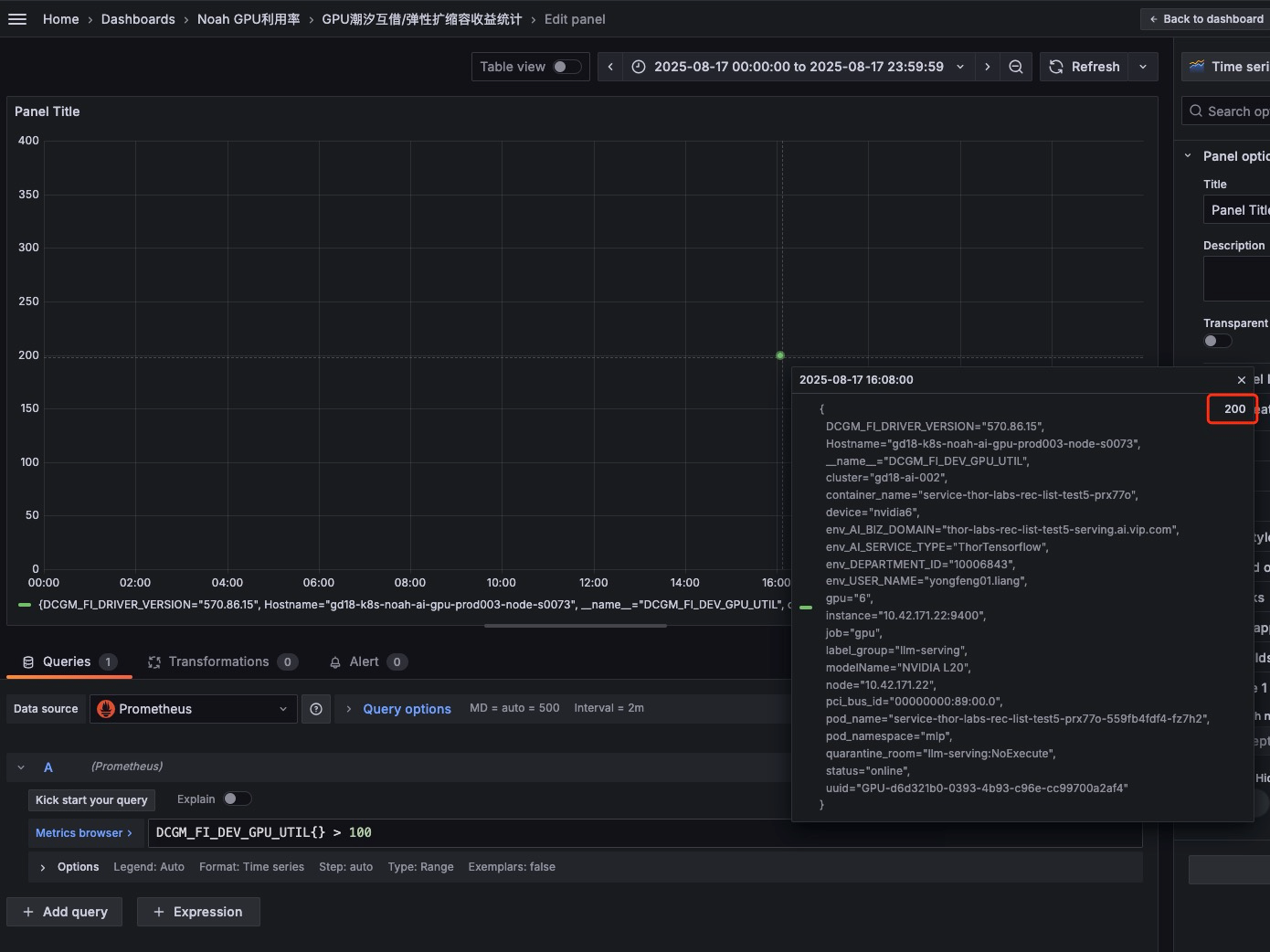Click the data source help icon

[x=316, y=709]
